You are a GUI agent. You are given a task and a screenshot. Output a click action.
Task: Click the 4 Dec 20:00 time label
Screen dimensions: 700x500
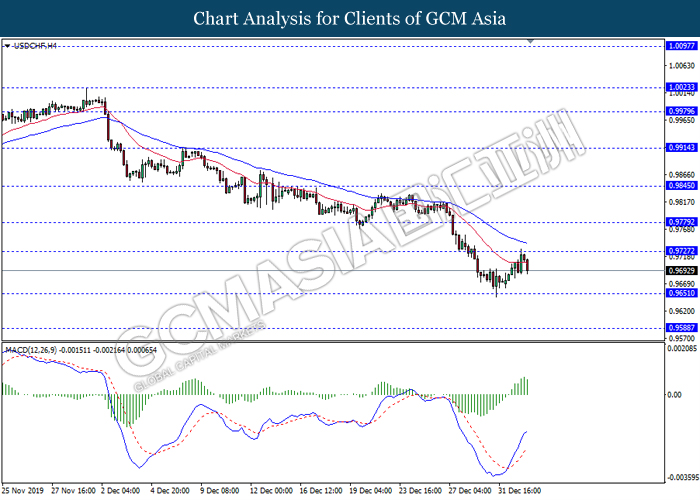(x=170, y=491)
